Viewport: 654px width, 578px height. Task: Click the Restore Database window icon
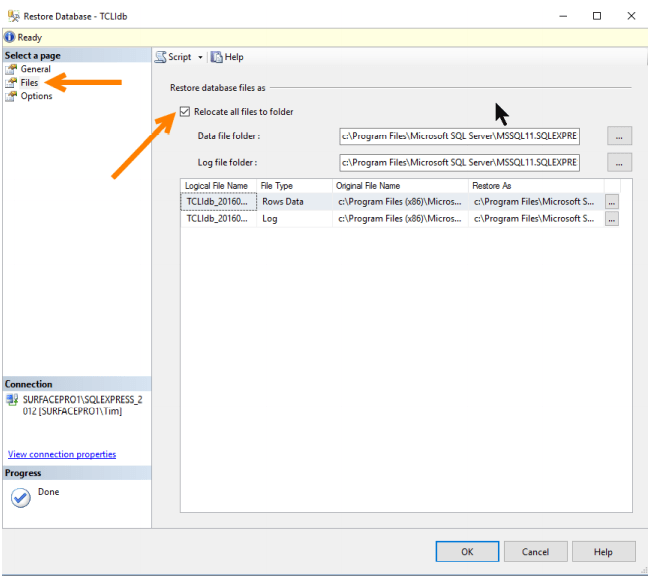click(x=12, y=15)
